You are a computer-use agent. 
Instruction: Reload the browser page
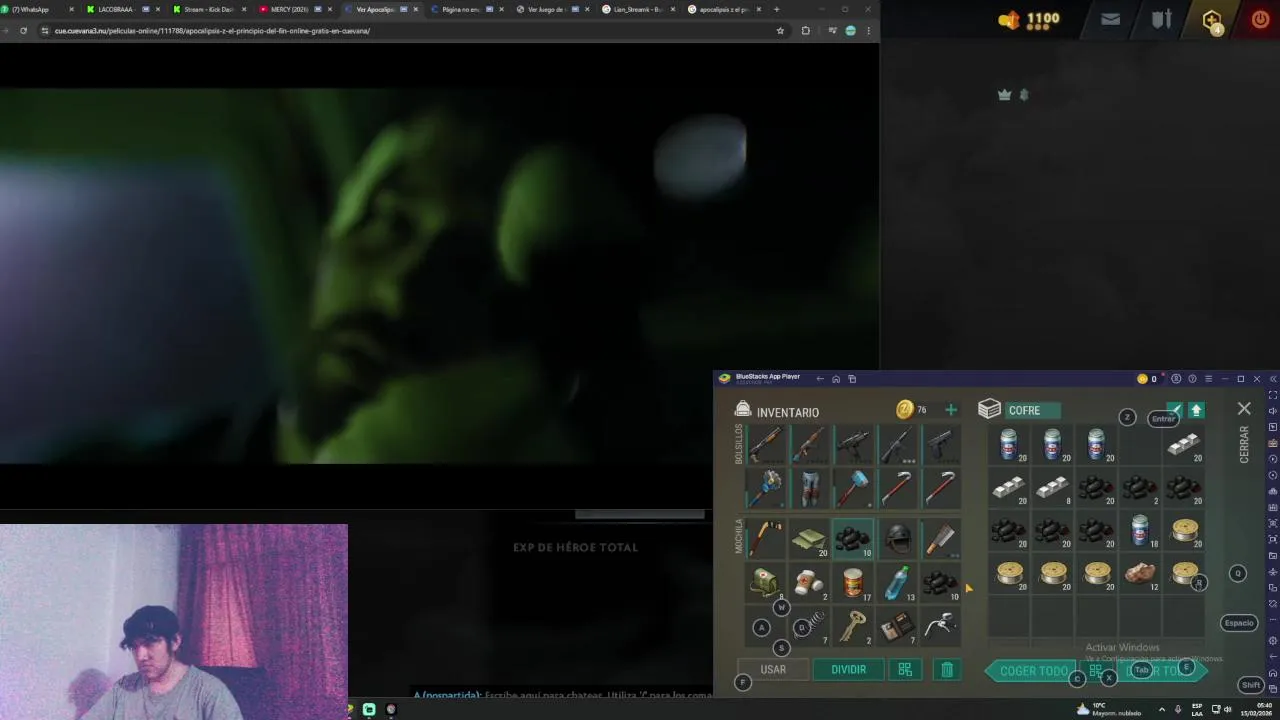point(23,31)
